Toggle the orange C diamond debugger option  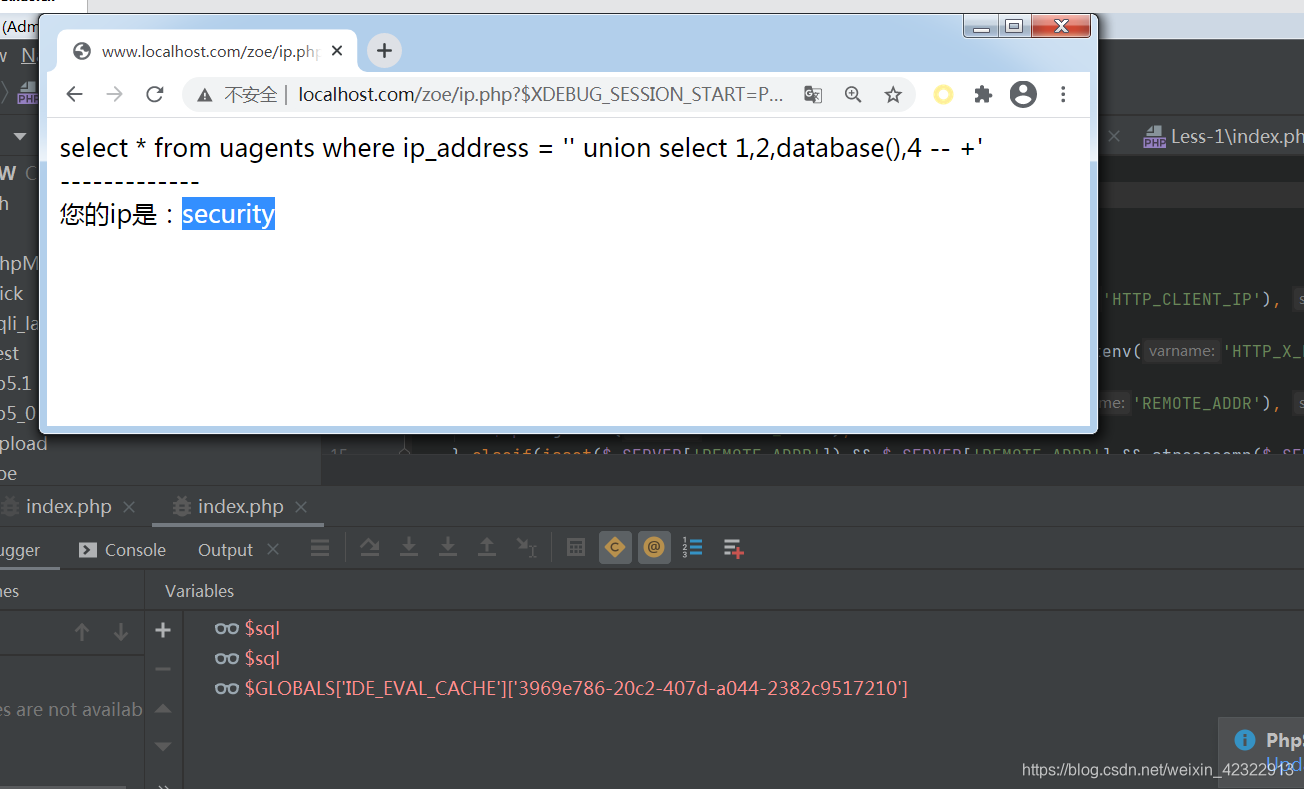tap(615, 547)
